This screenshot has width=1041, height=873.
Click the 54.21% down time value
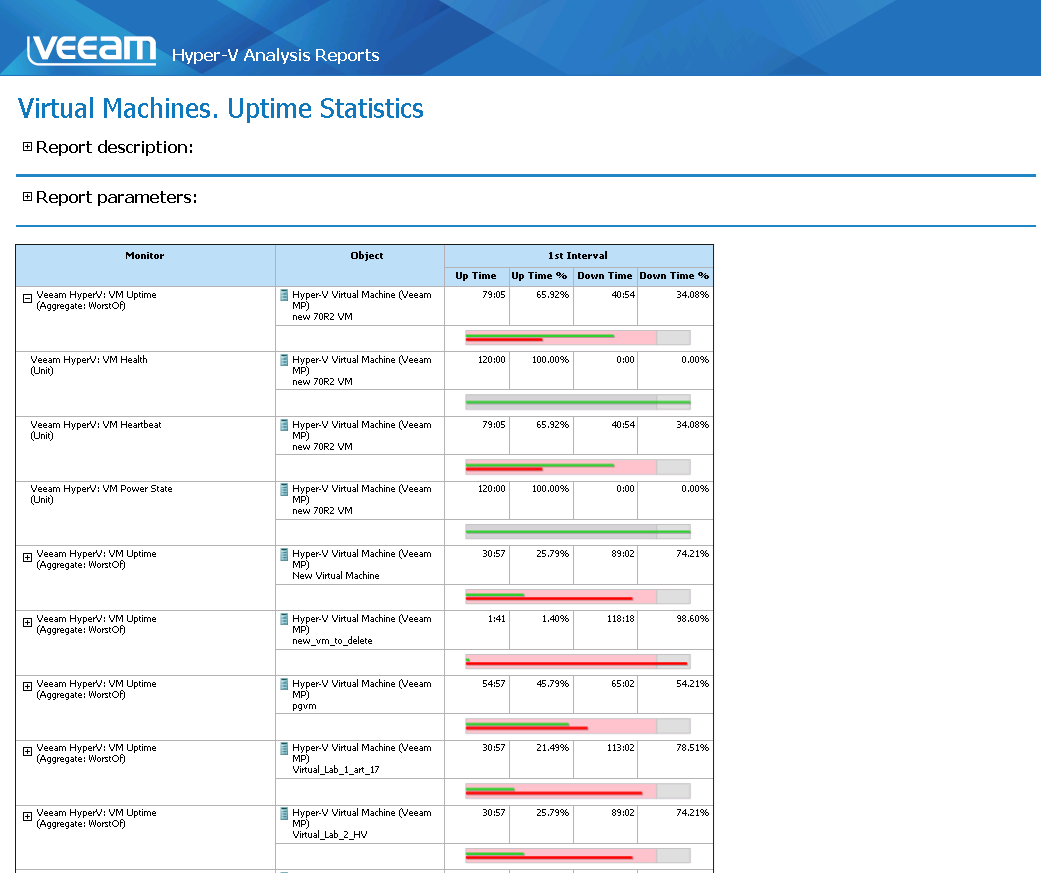692,684
